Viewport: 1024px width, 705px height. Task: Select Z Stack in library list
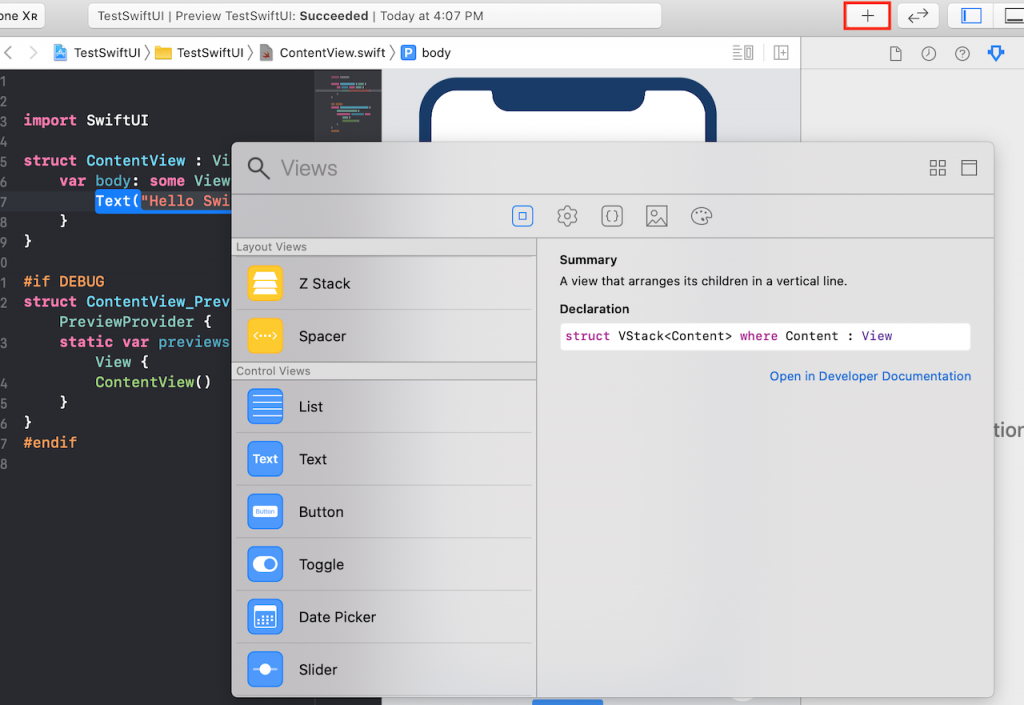384,283
